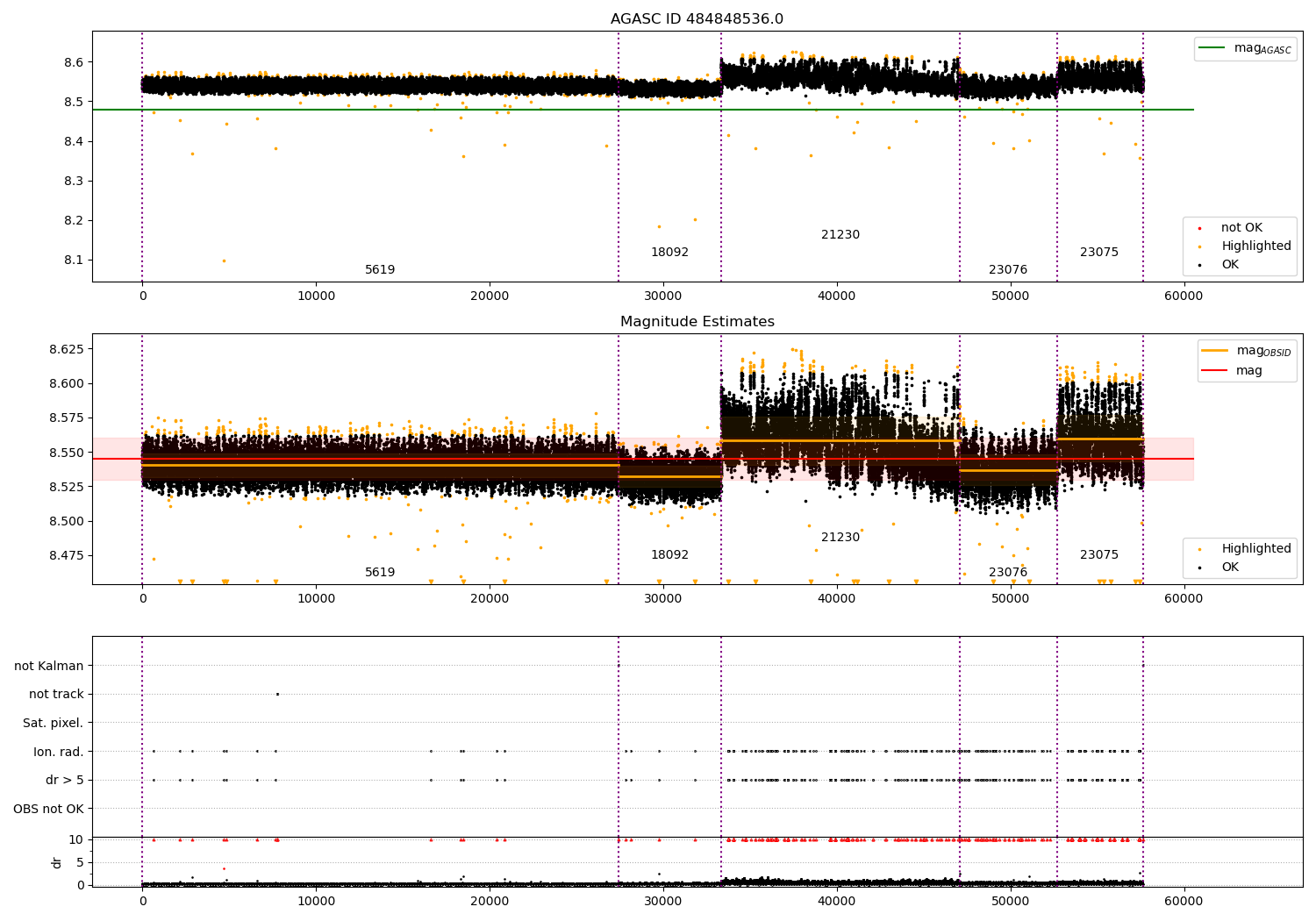This screenshot has height=921, width=1316.
Task: Click the 'Sat. pixel.' axis label
Action: pos(54,724)
